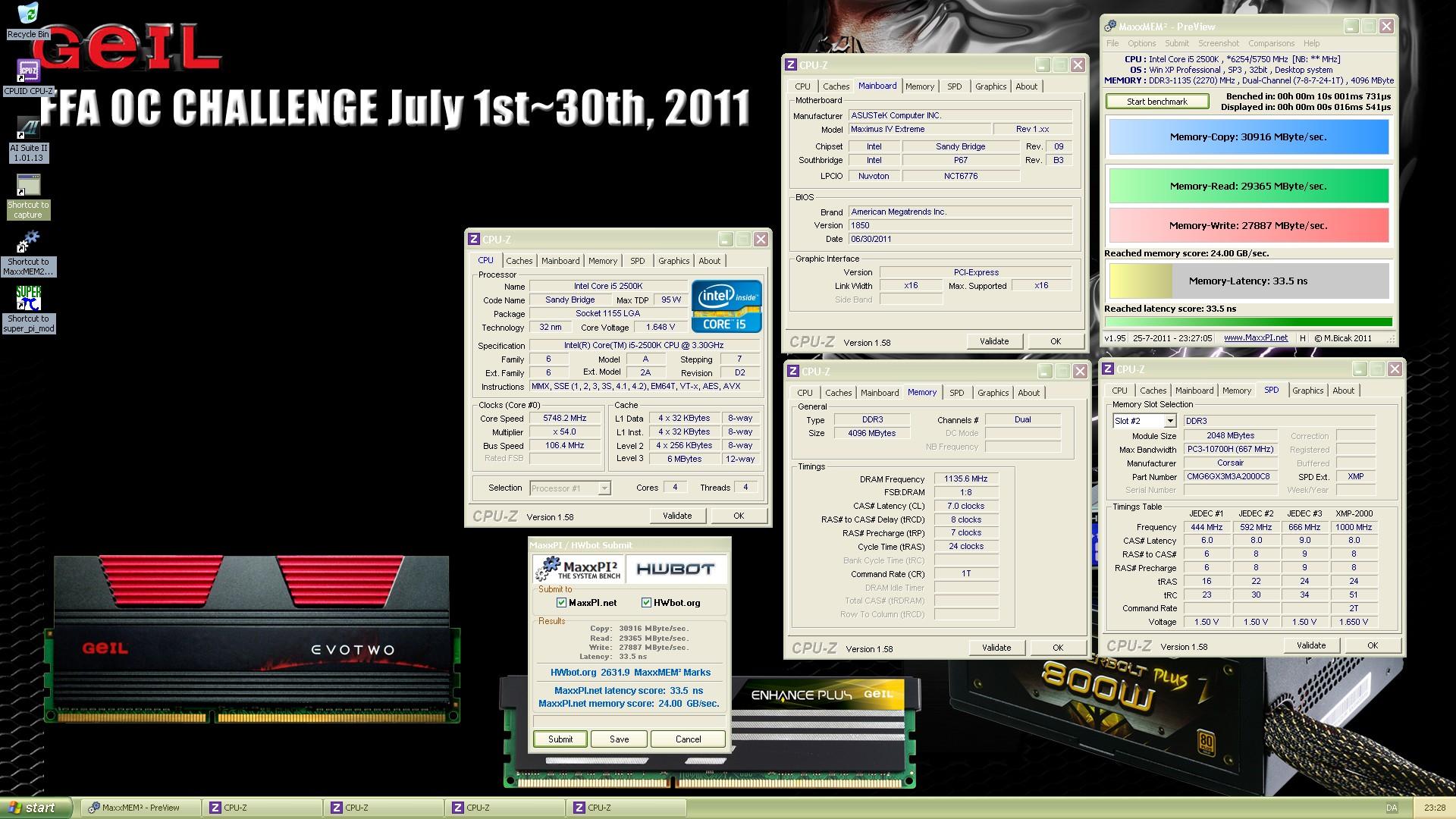Click the Core Speed 5748.2 MHz field
Screen dimensions: 1456x819
pos(565,419)
